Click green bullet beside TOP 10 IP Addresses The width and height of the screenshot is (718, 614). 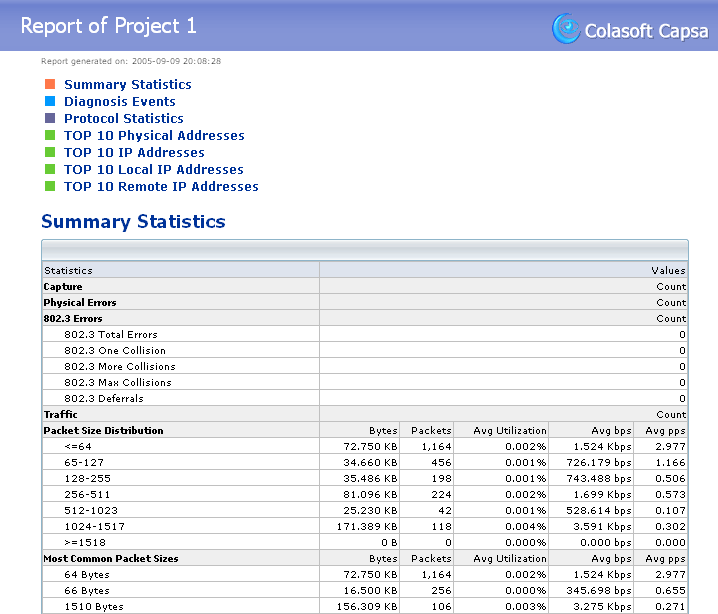pyautogui.click(x=50, y=152)
